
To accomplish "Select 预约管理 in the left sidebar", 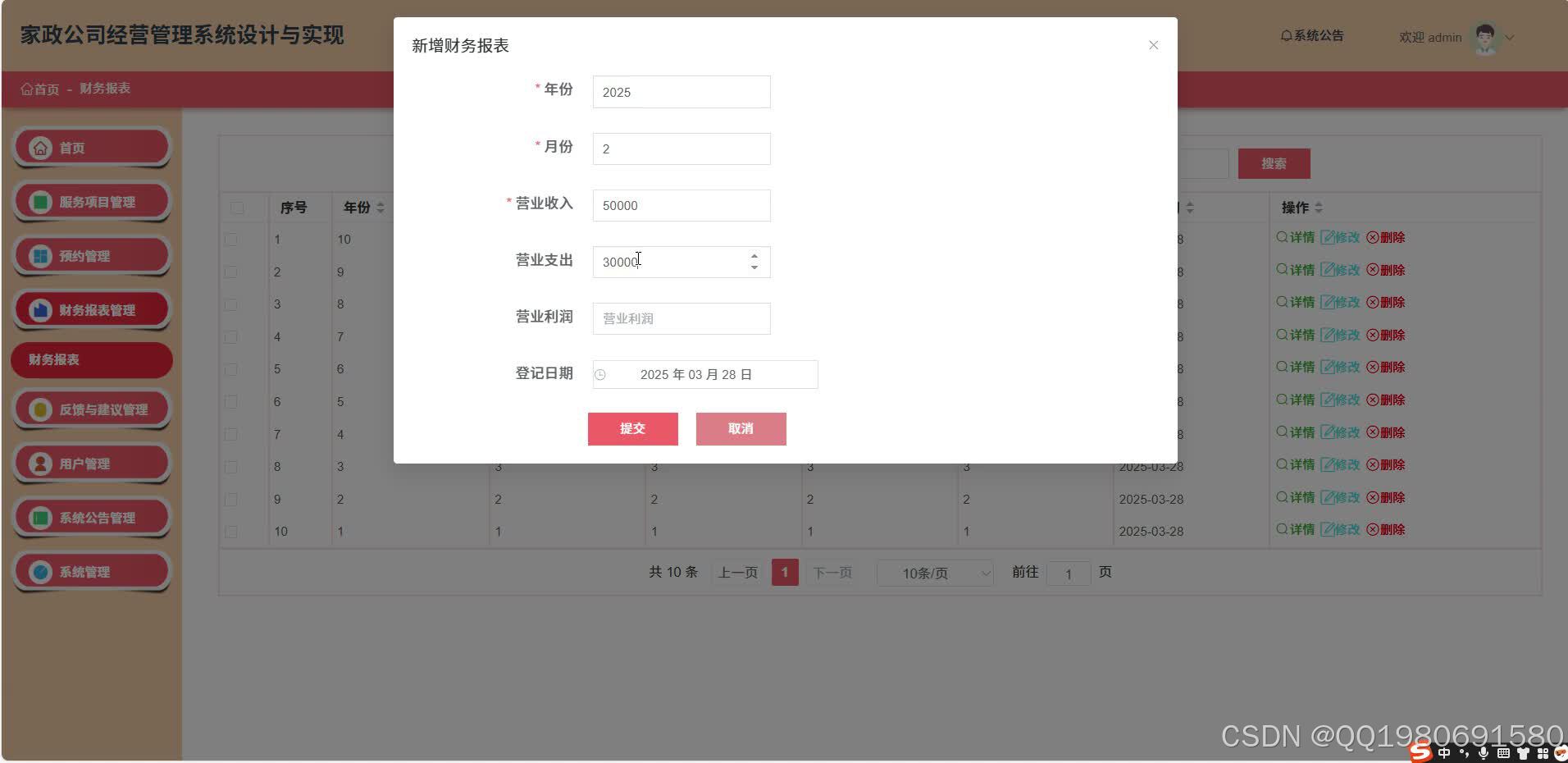I will tap(91, 255).
